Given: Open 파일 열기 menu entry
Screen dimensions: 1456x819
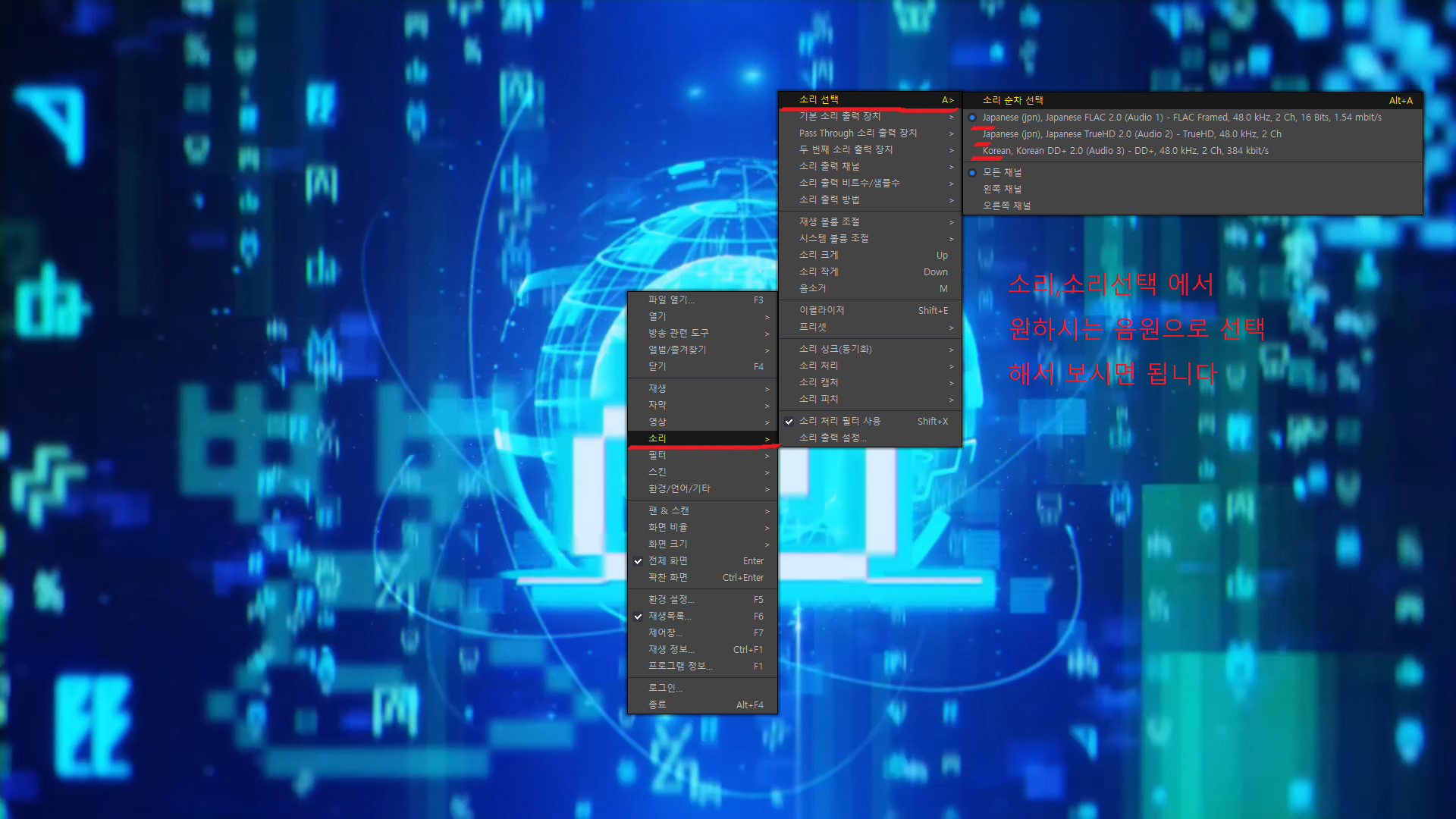Looking at the screenshot, I should [x=670, y=300].
